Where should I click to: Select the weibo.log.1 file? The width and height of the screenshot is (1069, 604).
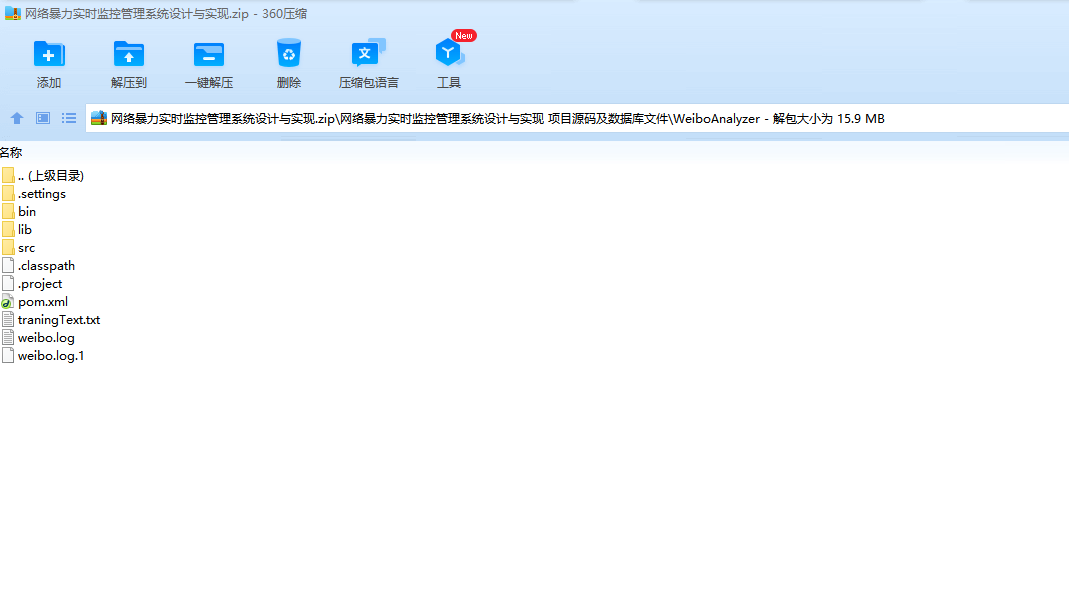pyautogui.click(x=42, y=356)
